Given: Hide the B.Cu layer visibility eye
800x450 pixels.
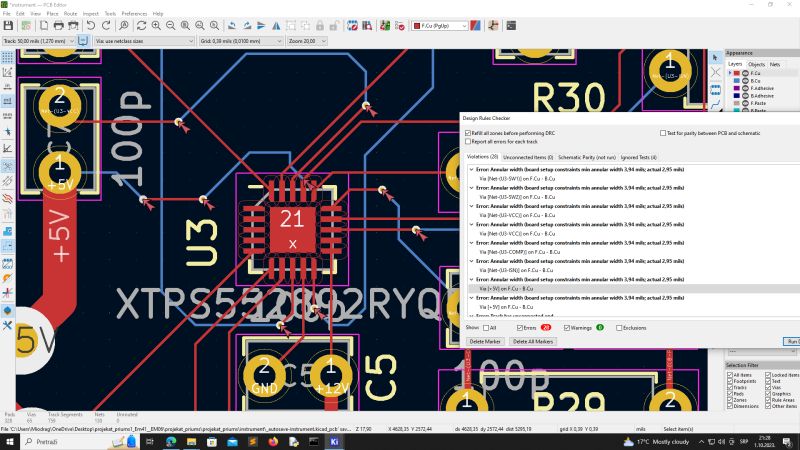Looking at the screenshot, I should tap(745, 81).
